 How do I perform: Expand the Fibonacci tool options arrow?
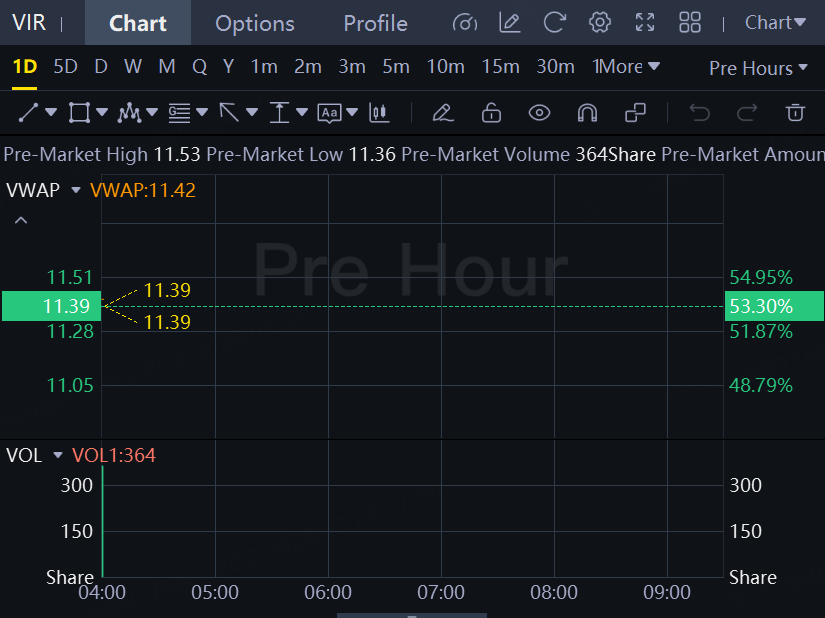(x=202, y=112)
